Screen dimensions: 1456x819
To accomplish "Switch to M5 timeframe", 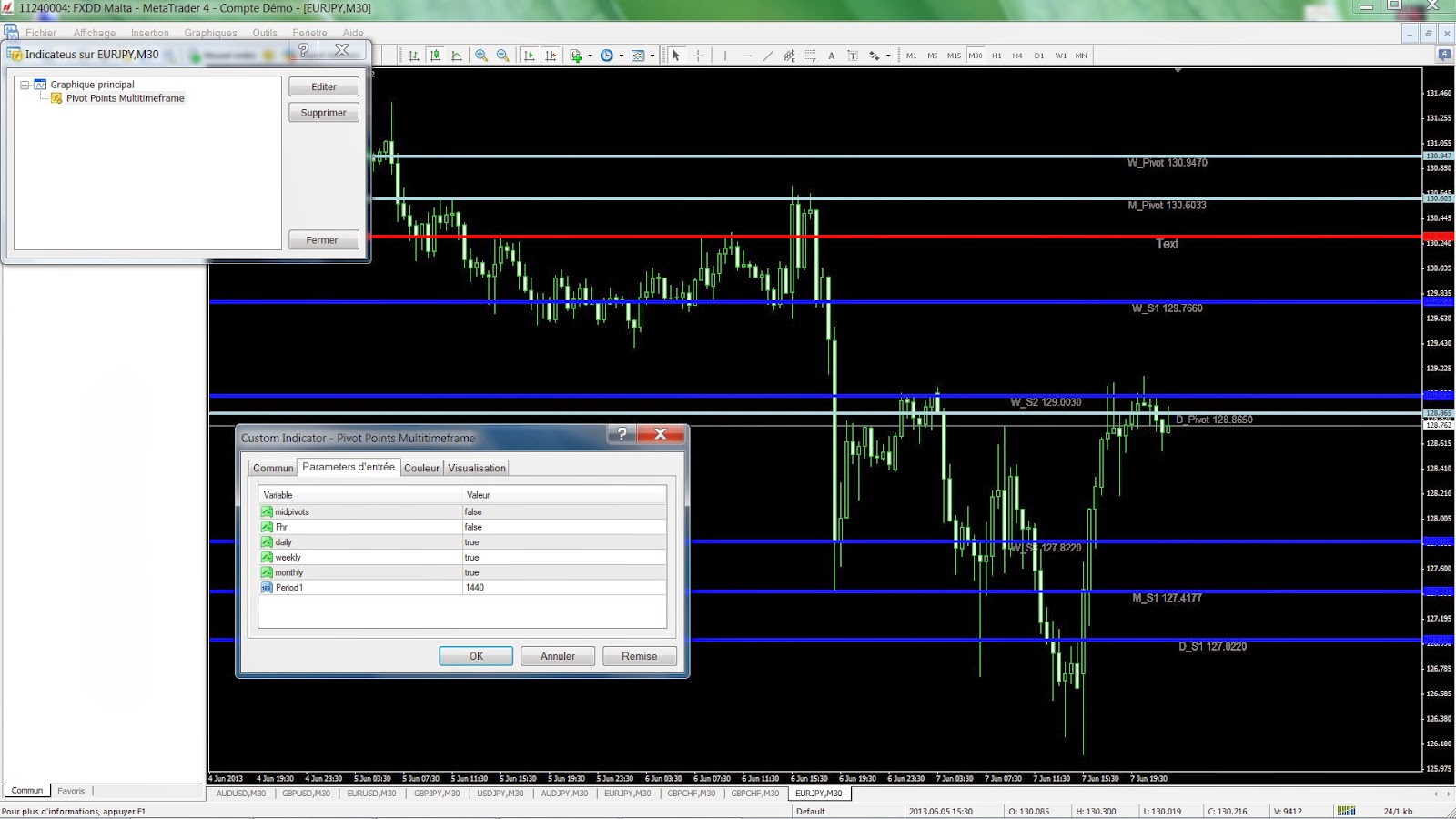I will coord(932,56).
